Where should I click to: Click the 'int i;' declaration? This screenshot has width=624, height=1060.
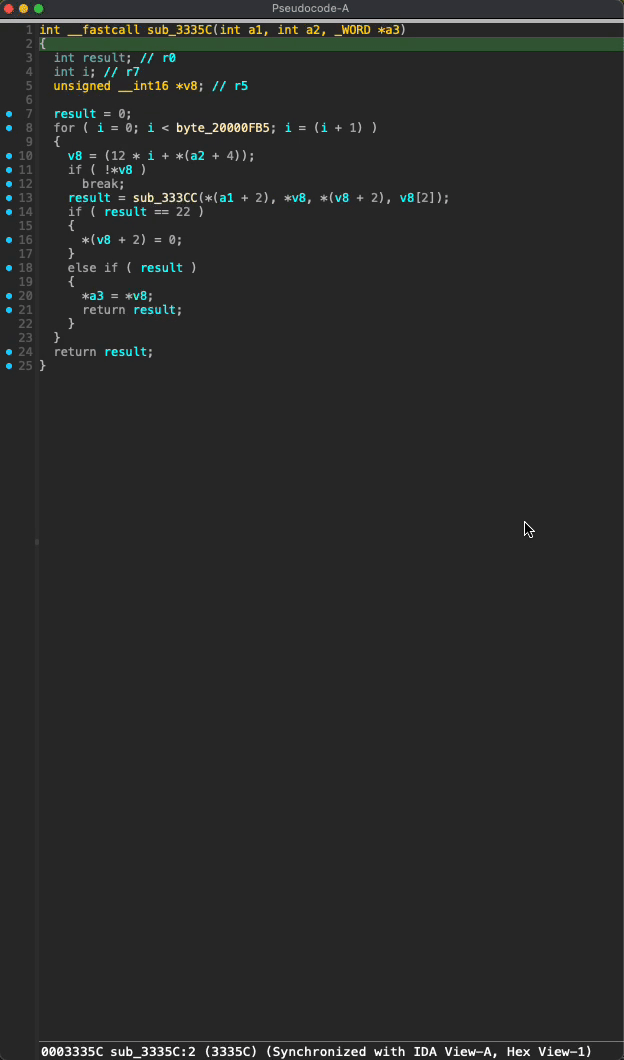(76, 72)
